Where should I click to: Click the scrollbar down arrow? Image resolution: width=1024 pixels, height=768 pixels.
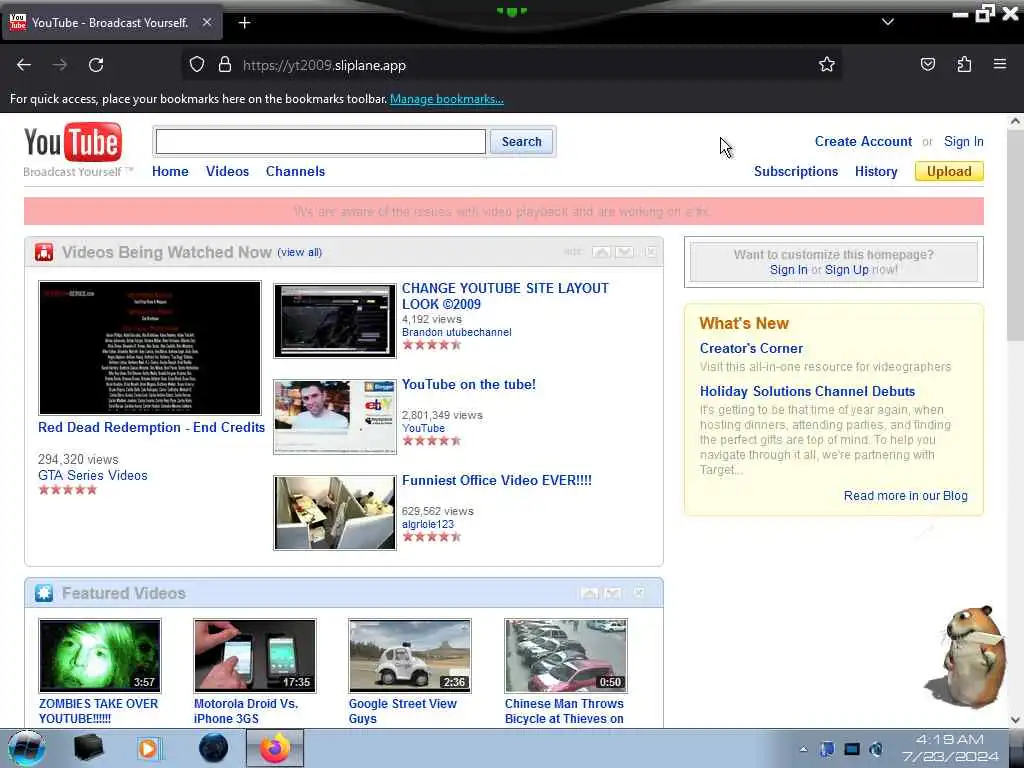1015,720
